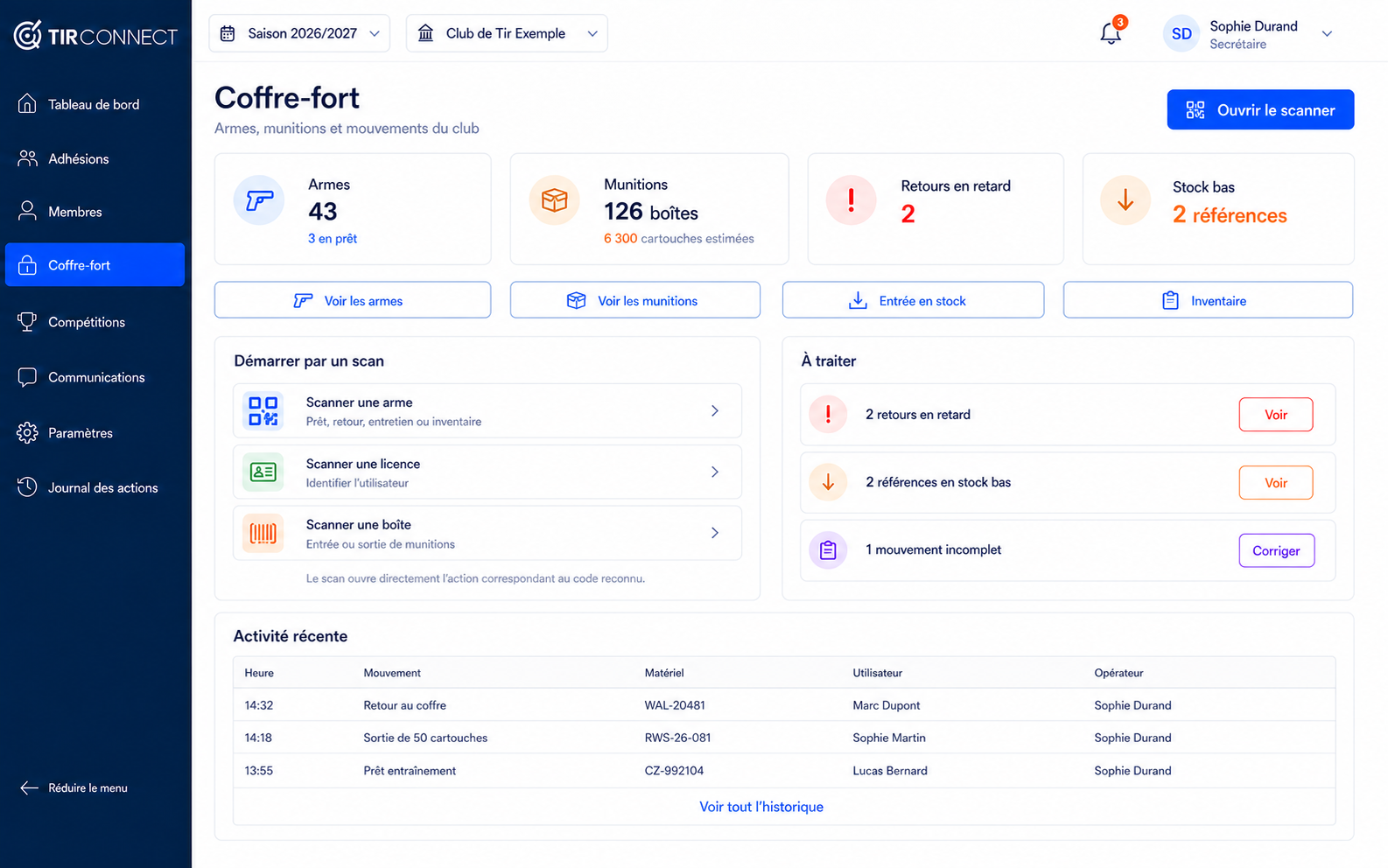Viewport: 1388px width, 868px height.
Task: Open Compétitions in the sidebar
Action: (x=95, y=322)
